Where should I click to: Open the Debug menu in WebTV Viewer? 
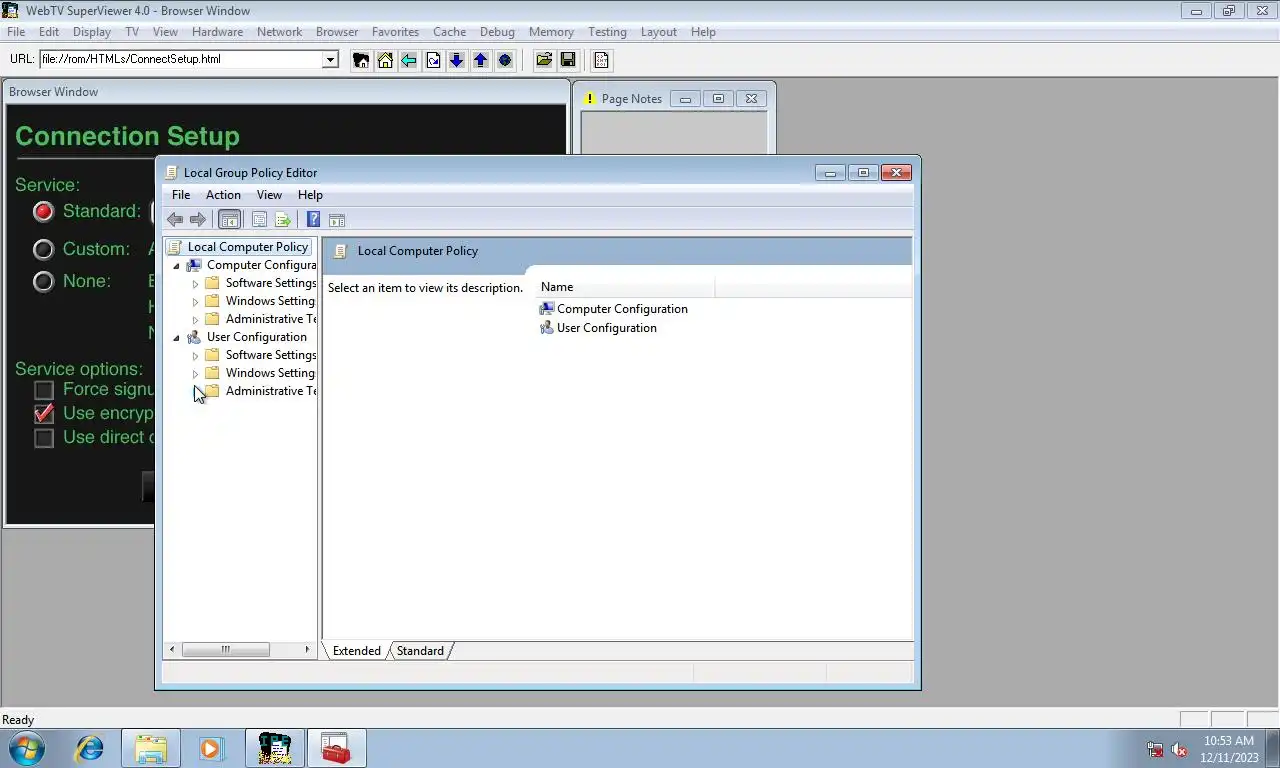(497, 32)
